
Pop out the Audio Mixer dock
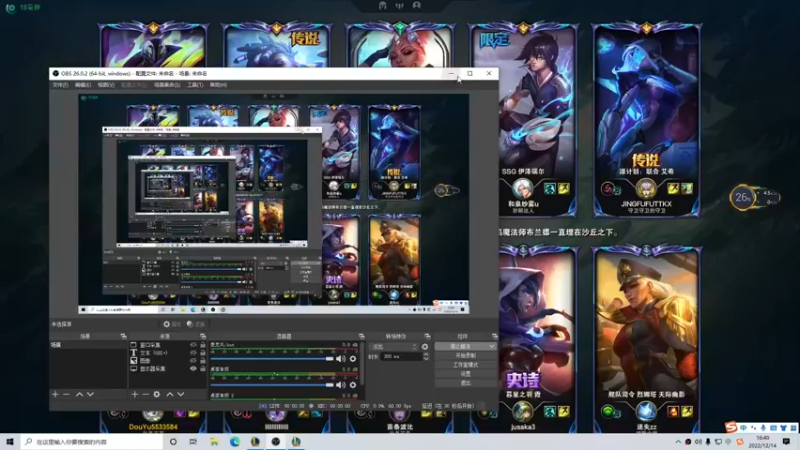(361, 336)
